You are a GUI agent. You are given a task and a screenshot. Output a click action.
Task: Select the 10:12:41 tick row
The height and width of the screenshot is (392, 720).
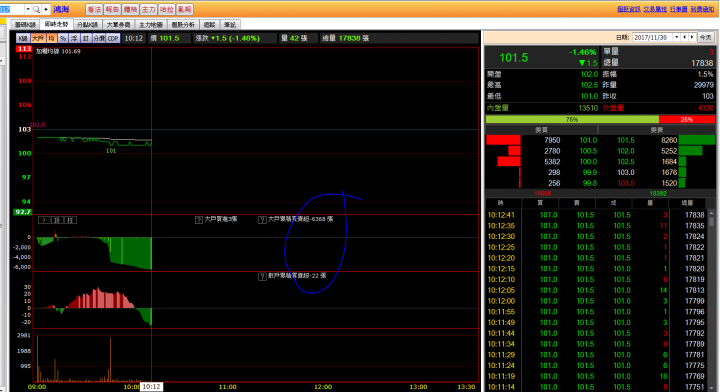click(596, 215)
